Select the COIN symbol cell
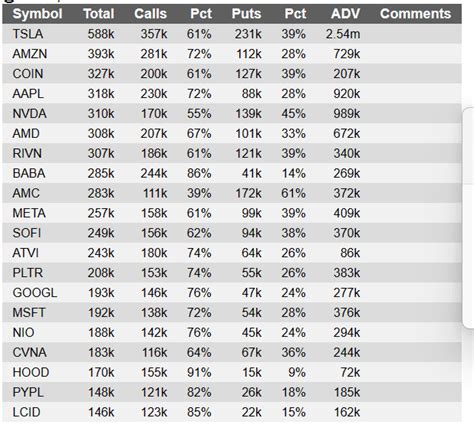The height and width of the screenshot is (431, 474). point(28,74)
